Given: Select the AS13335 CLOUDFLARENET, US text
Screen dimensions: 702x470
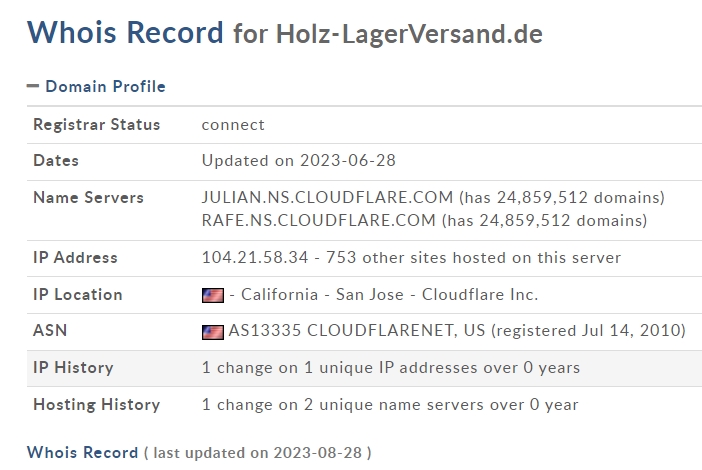Looking at the screenshot, I should 357,330.
